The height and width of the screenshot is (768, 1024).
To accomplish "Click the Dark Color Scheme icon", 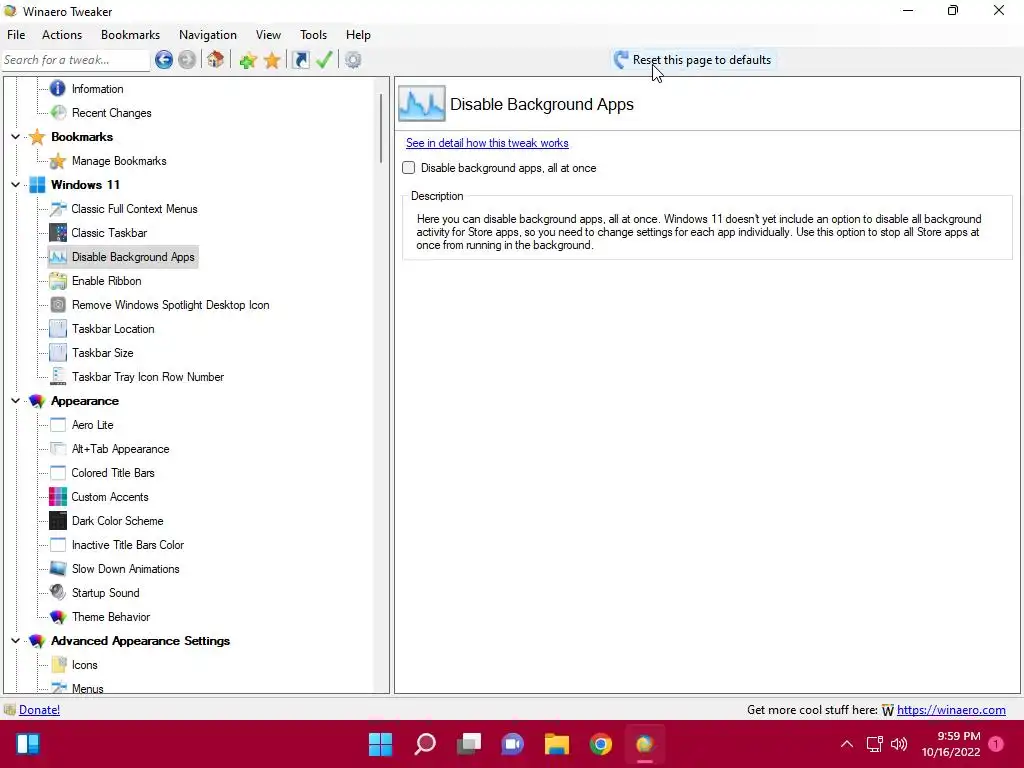I will (58, 520).
